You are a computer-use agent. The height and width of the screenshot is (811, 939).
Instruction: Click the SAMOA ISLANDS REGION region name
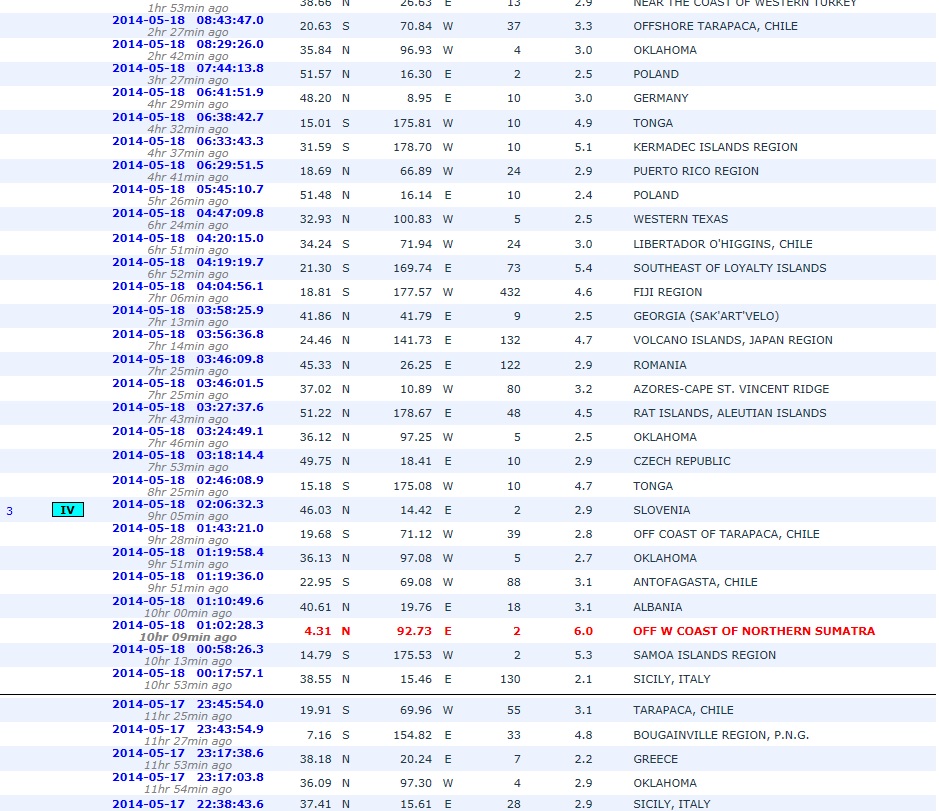point(704,655)
